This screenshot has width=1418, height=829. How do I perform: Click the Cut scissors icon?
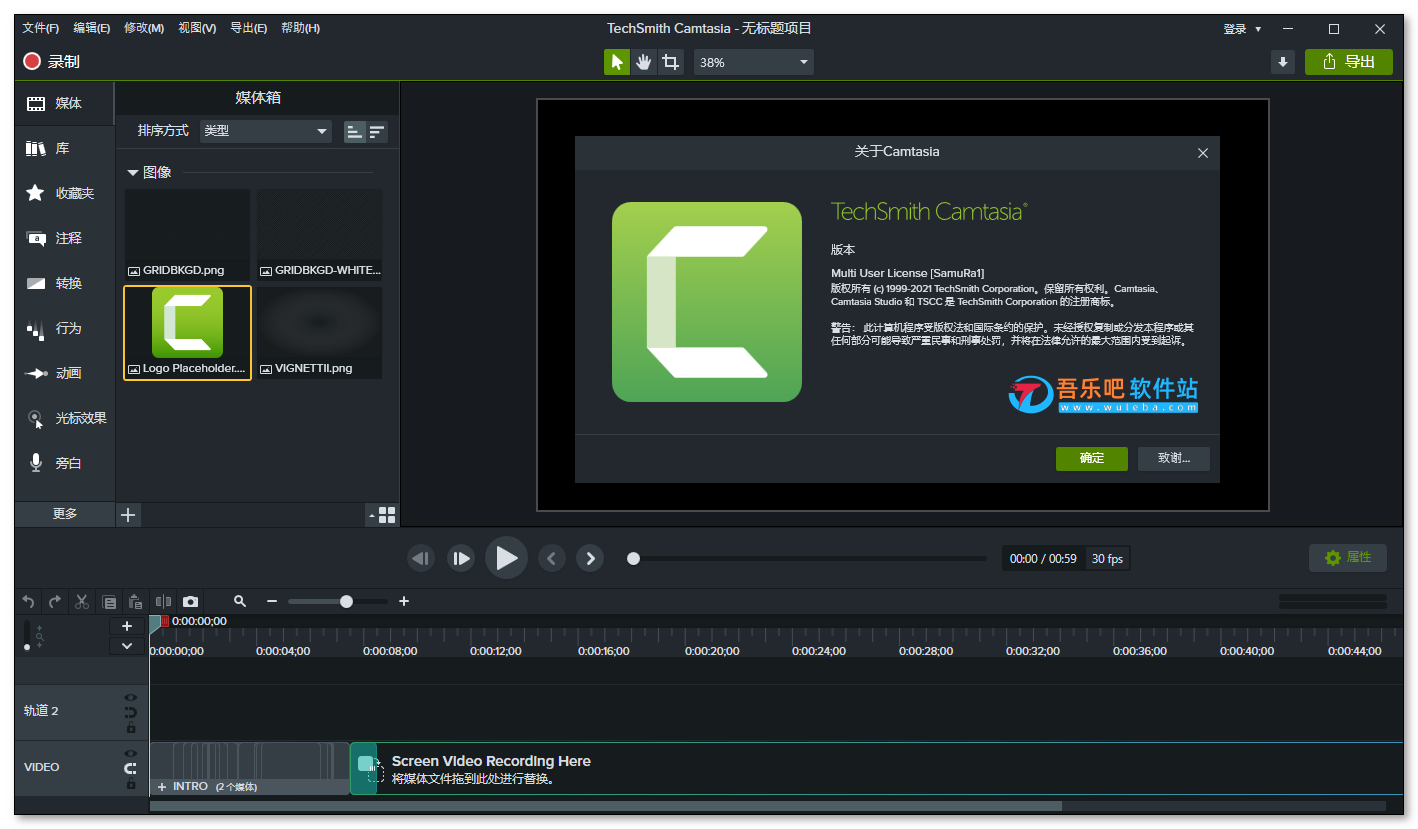point(82,601)
